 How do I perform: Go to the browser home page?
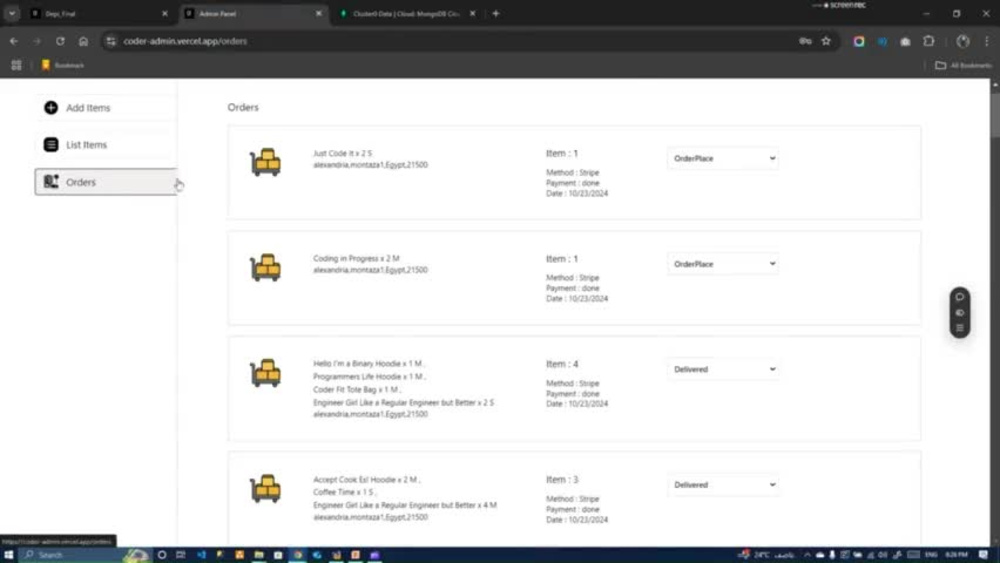tap(84, 41)
